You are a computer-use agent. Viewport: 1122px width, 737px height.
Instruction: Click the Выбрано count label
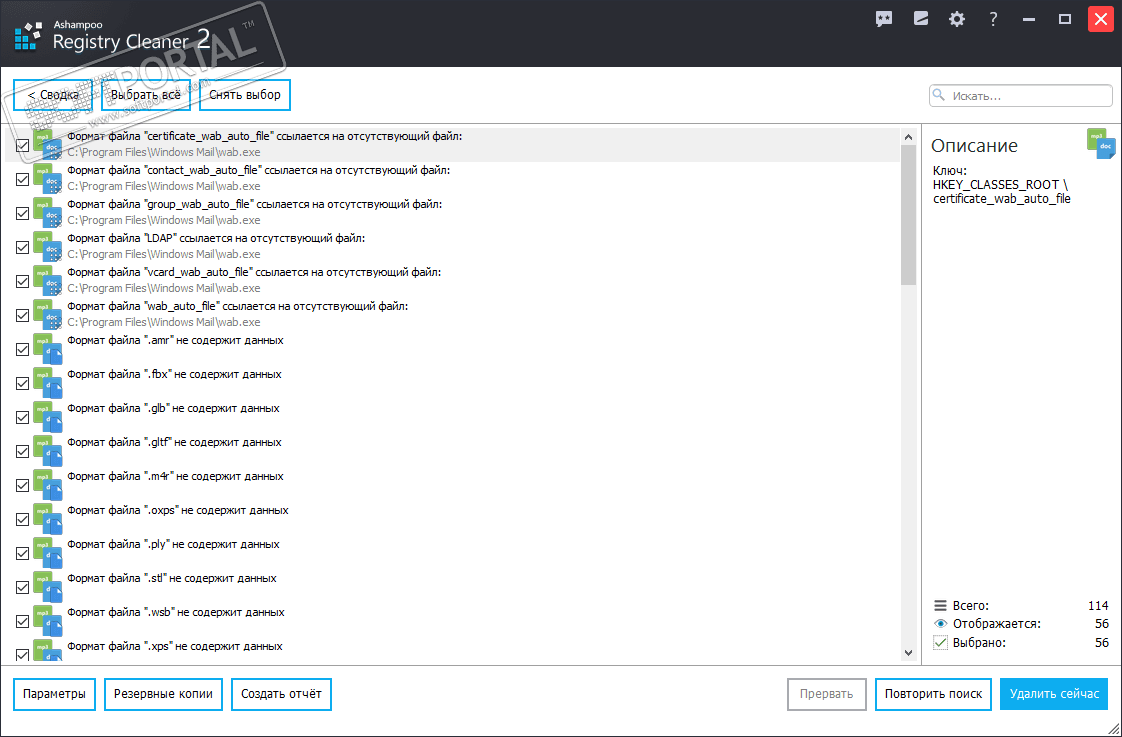(x=979, y=643)
